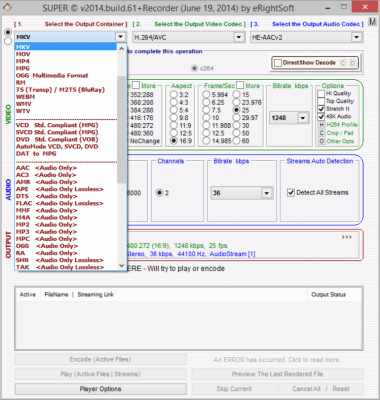Viewport: 380px width, 400px height.
Task: Open the H264 Profile H button
Action: tap(321, 125)
